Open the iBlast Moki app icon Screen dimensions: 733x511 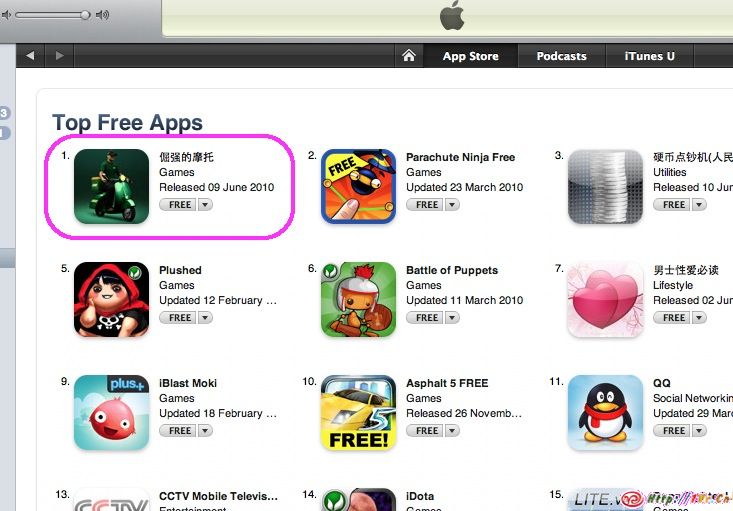click(111, 412)
